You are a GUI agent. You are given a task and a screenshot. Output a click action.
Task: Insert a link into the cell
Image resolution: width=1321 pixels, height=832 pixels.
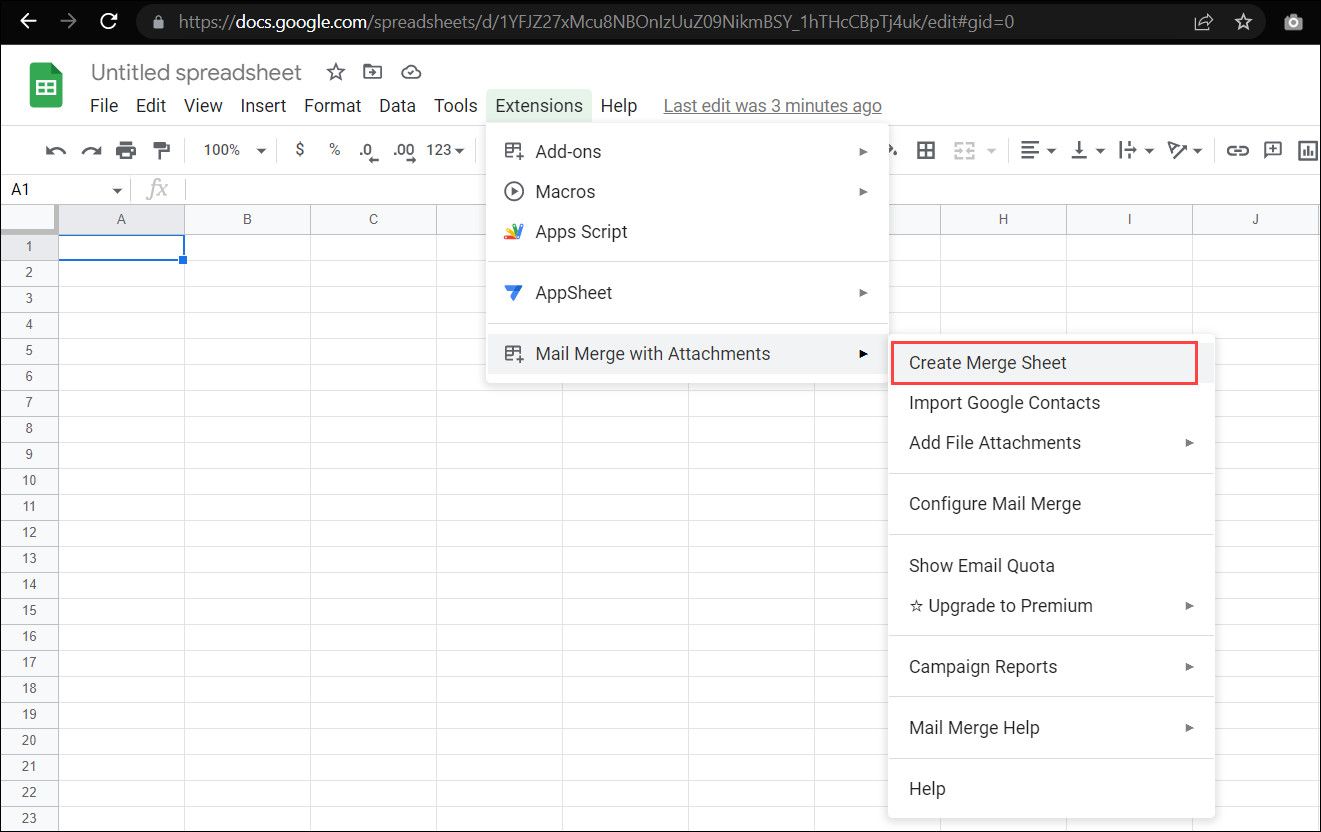tap(1237, 149)
